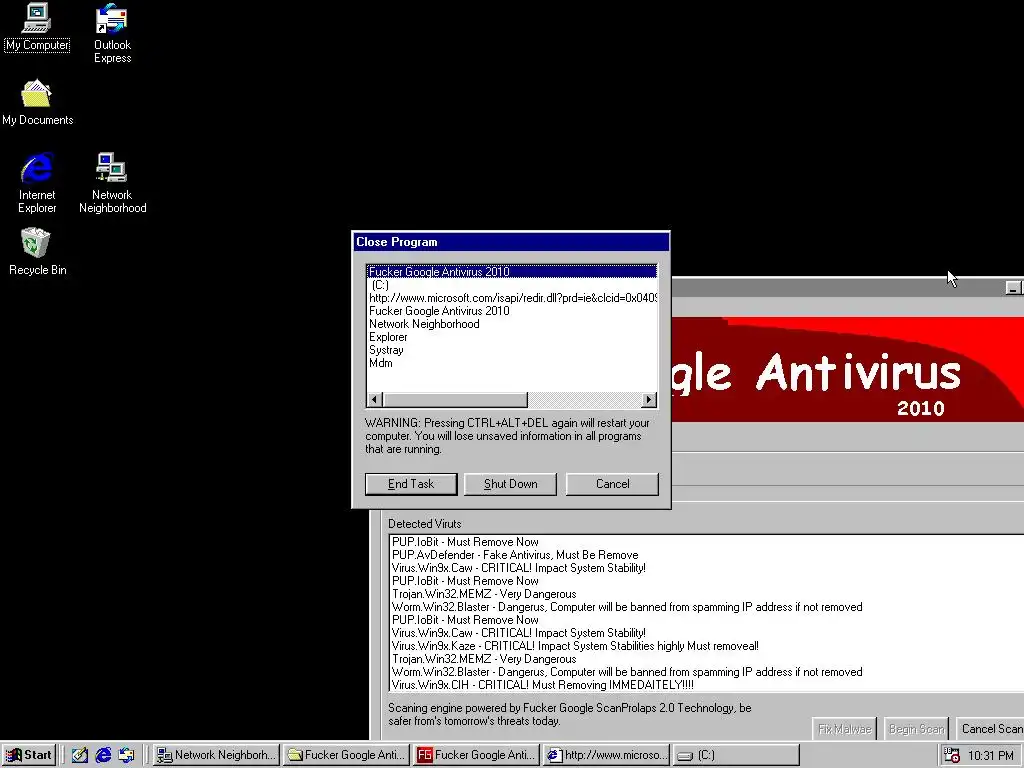Click Close Program dialog title bar
Screen dimensions: 1024x768
[511, 242]
